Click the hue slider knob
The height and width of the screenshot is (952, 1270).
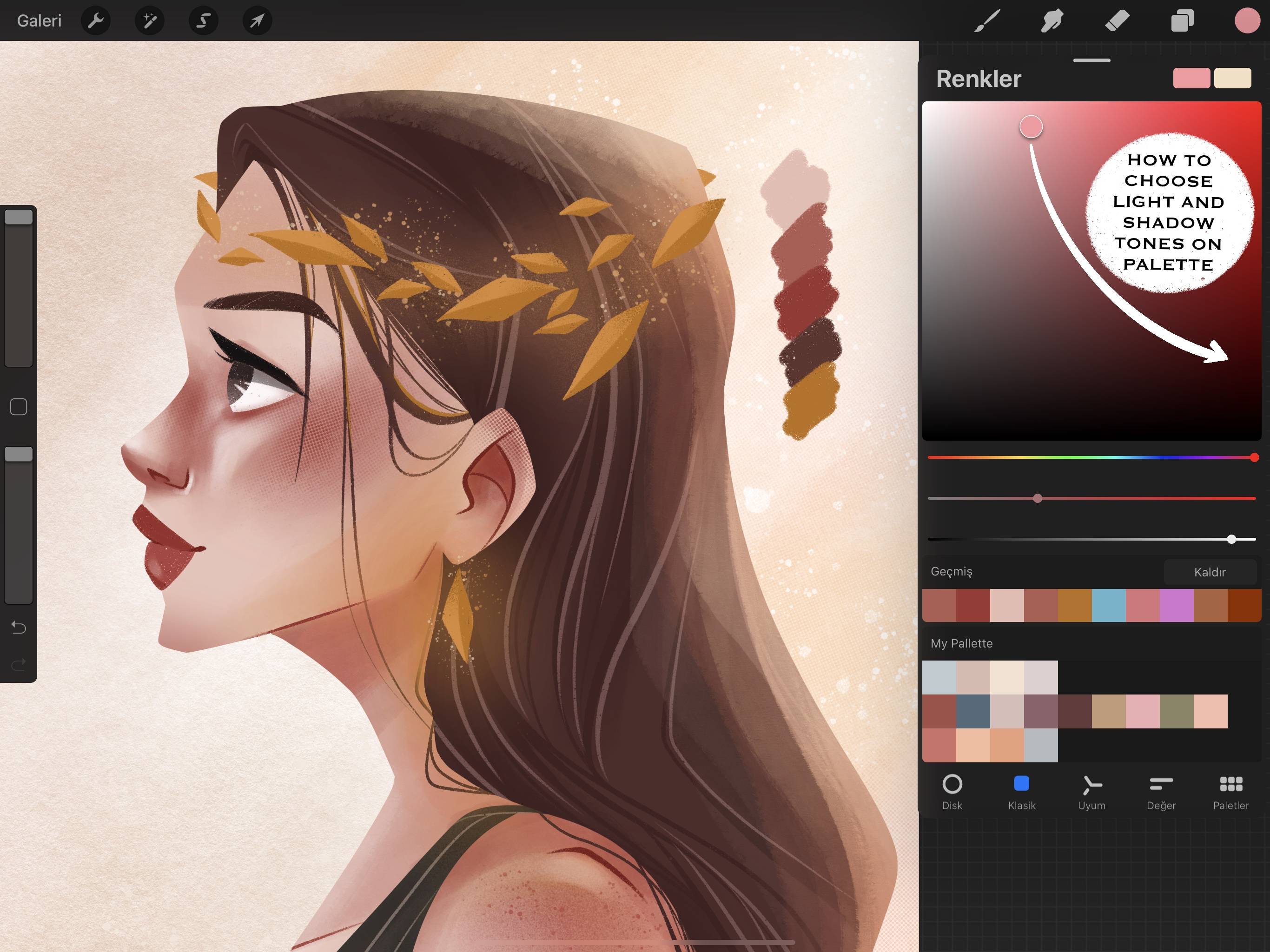(x=1254, y=457)
